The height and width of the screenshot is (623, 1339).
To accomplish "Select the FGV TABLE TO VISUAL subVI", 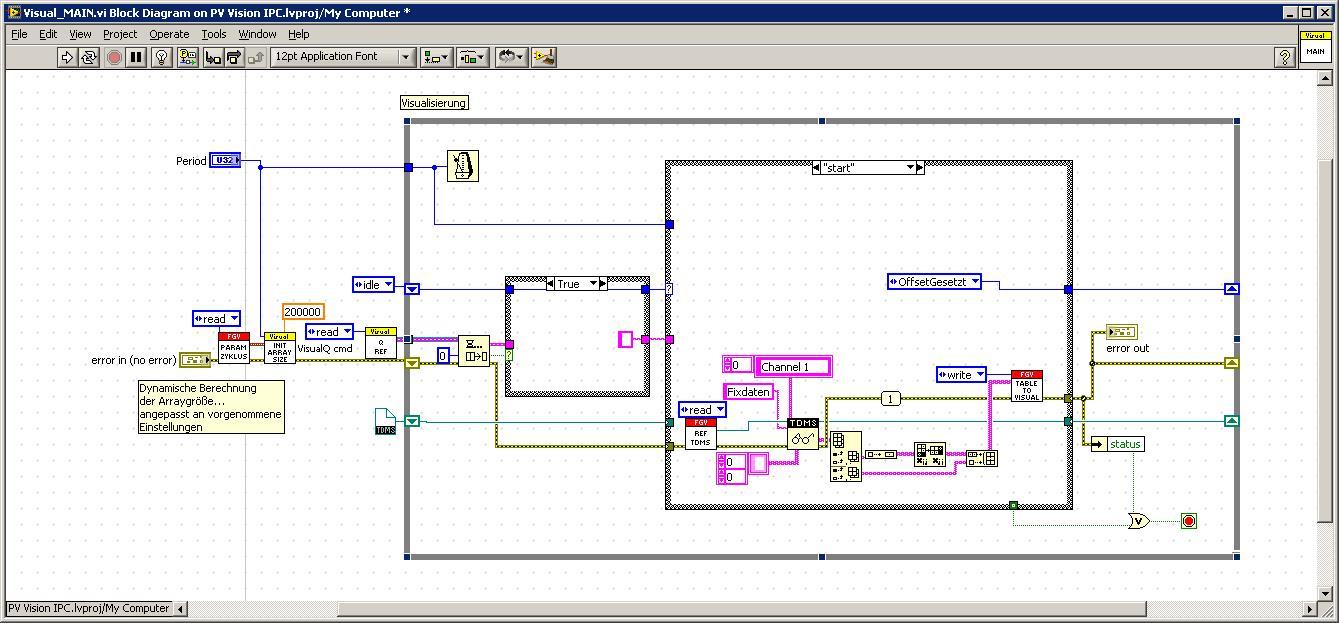I will click(1027, 386).
